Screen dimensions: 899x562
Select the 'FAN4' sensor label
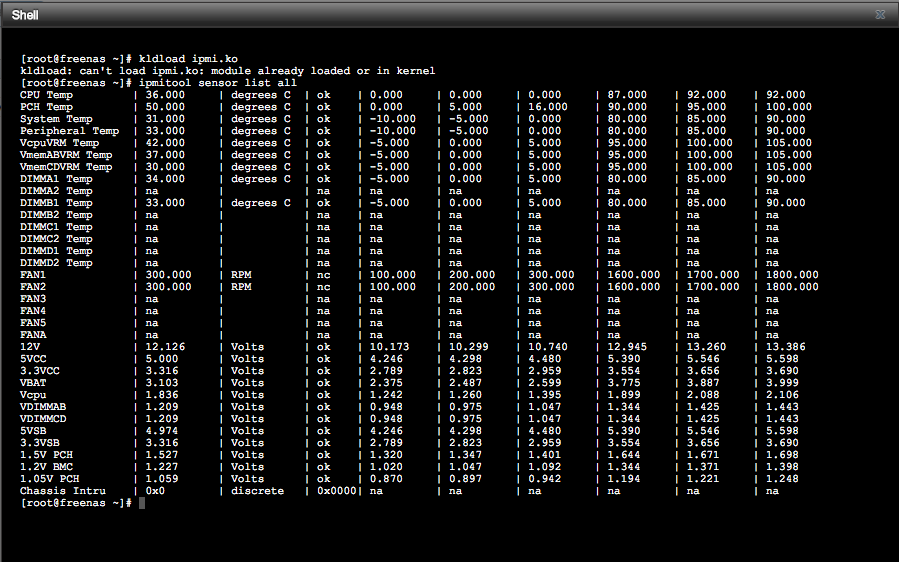tap(33, 311)
